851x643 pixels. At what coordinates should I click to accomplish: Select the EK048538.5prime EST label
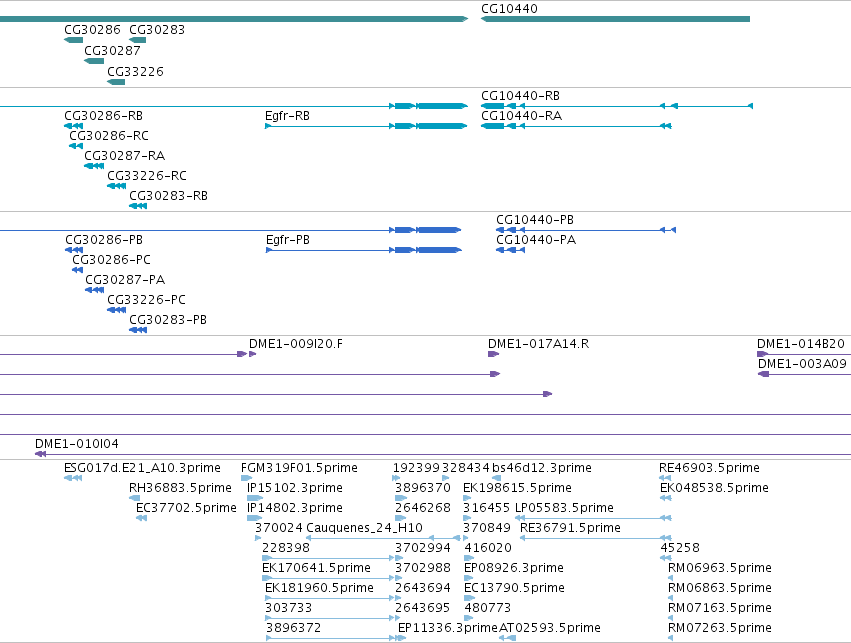click(x=714, y=488)
